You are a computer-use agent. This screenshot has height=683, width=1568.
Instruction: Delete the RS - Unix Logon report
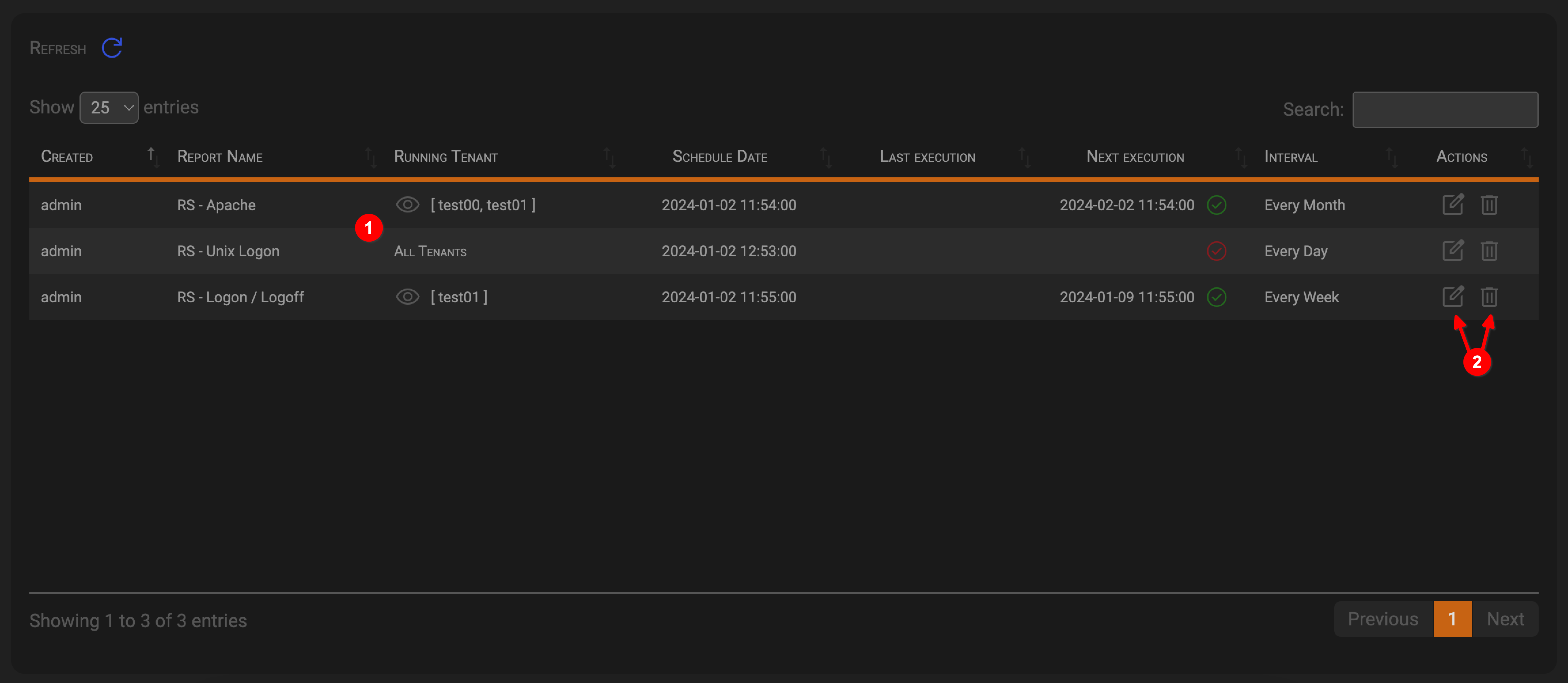click(1489, 251)
